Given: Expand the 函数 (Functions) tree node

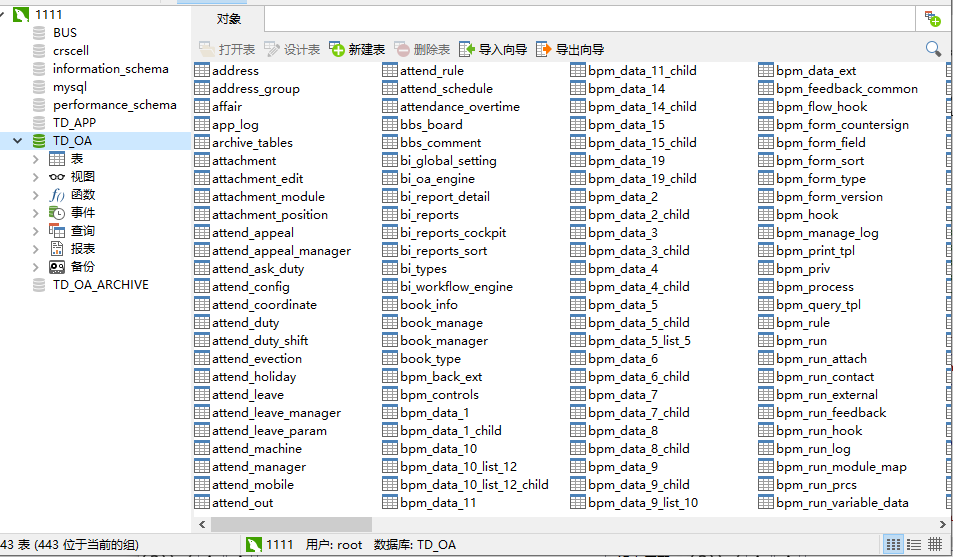Looking at the screenshot, I should pos(35,195).
